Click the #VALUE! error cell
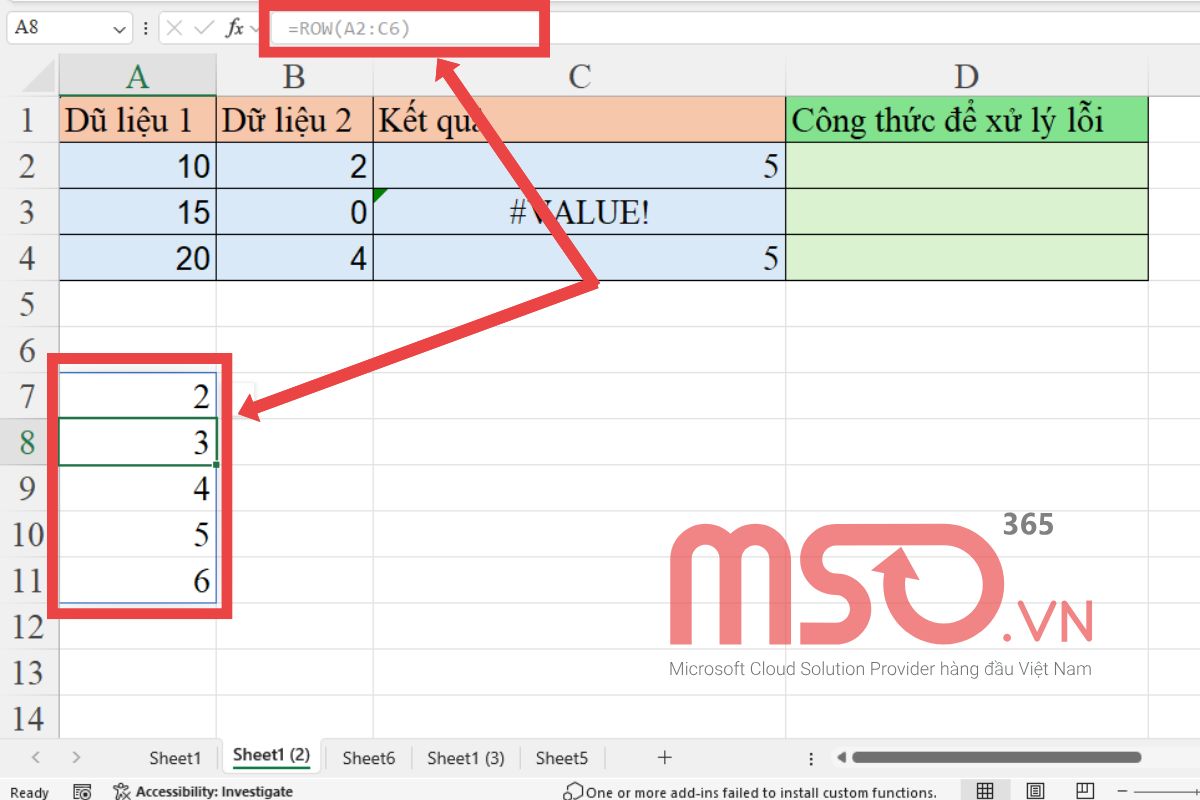This screenshot has width=1200, height=800. pos(579,211)
